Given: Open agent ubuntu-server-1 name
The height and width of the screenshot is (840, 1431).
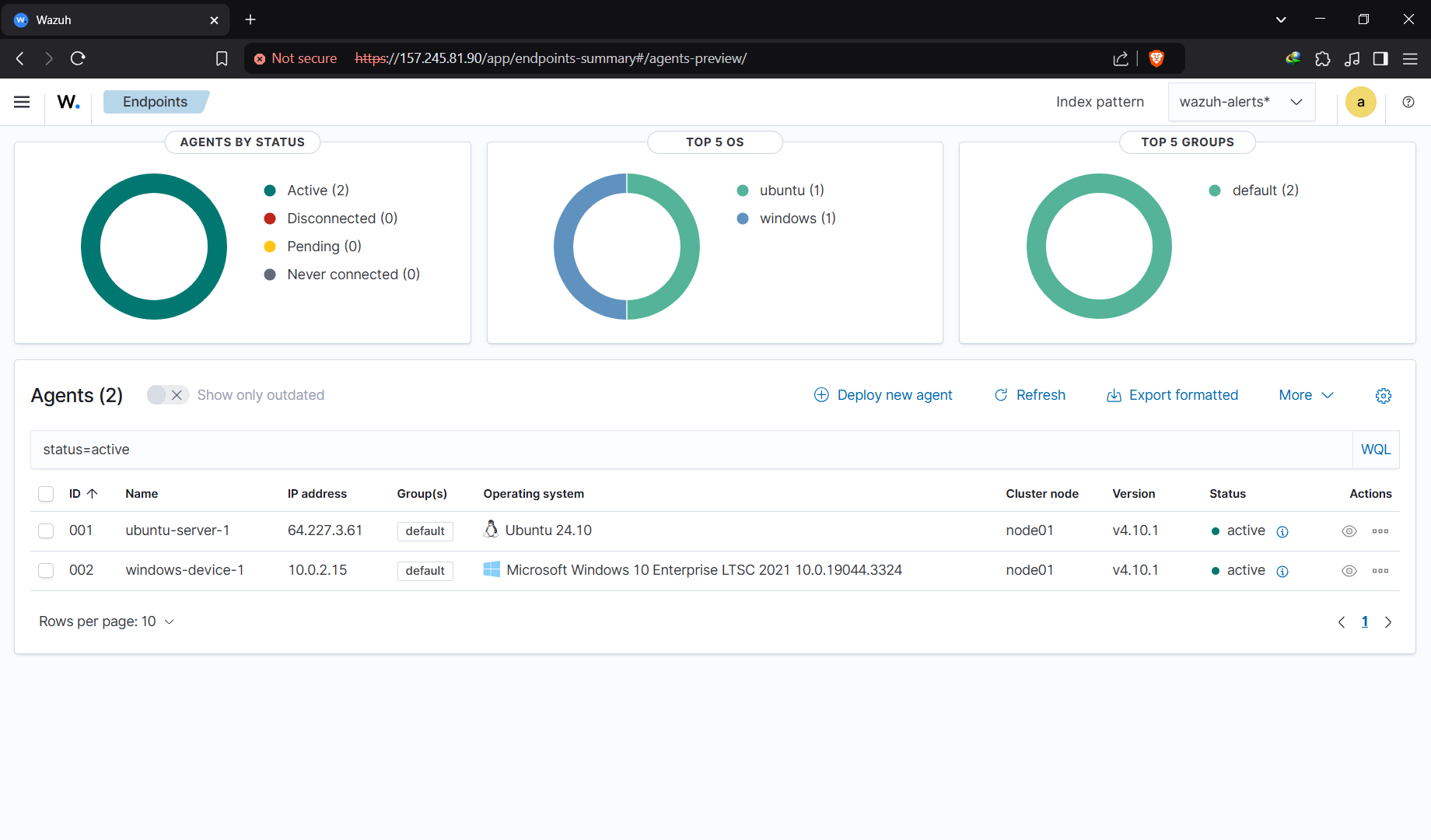Looking at the screenshot, I should coord(177,530).
